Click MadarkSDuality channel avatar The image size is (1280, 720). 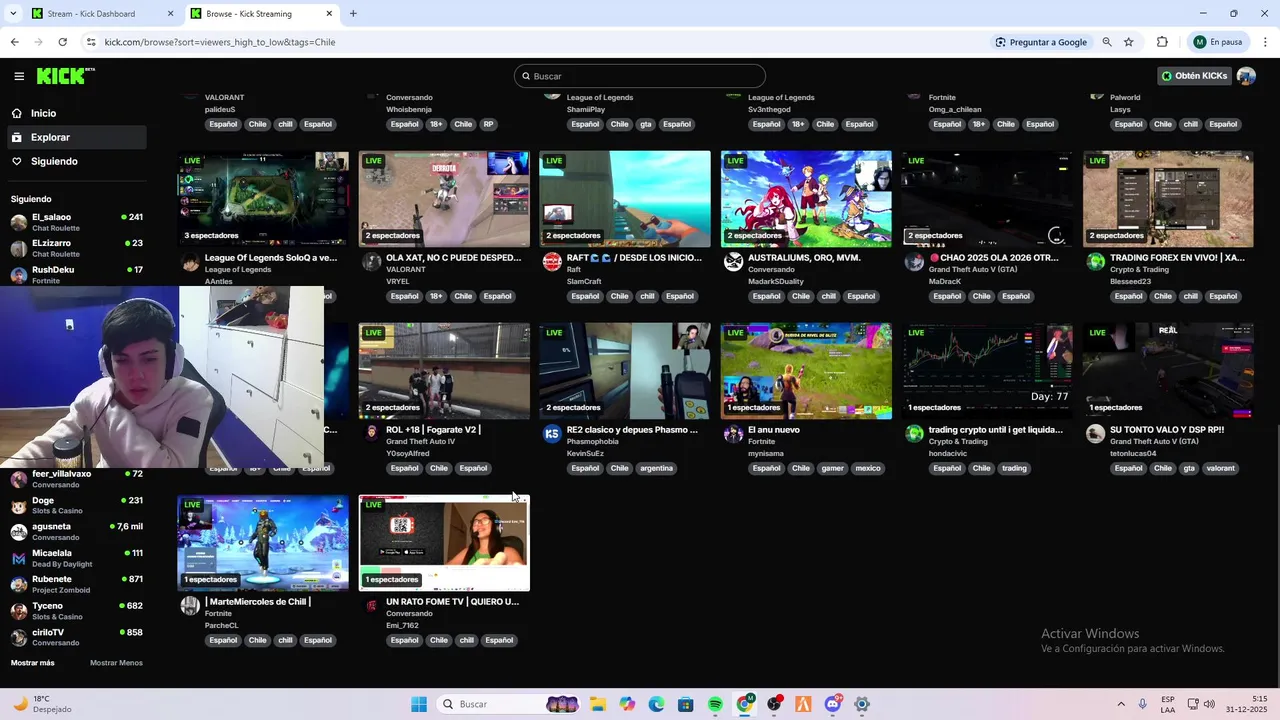[x=734, y=262]
